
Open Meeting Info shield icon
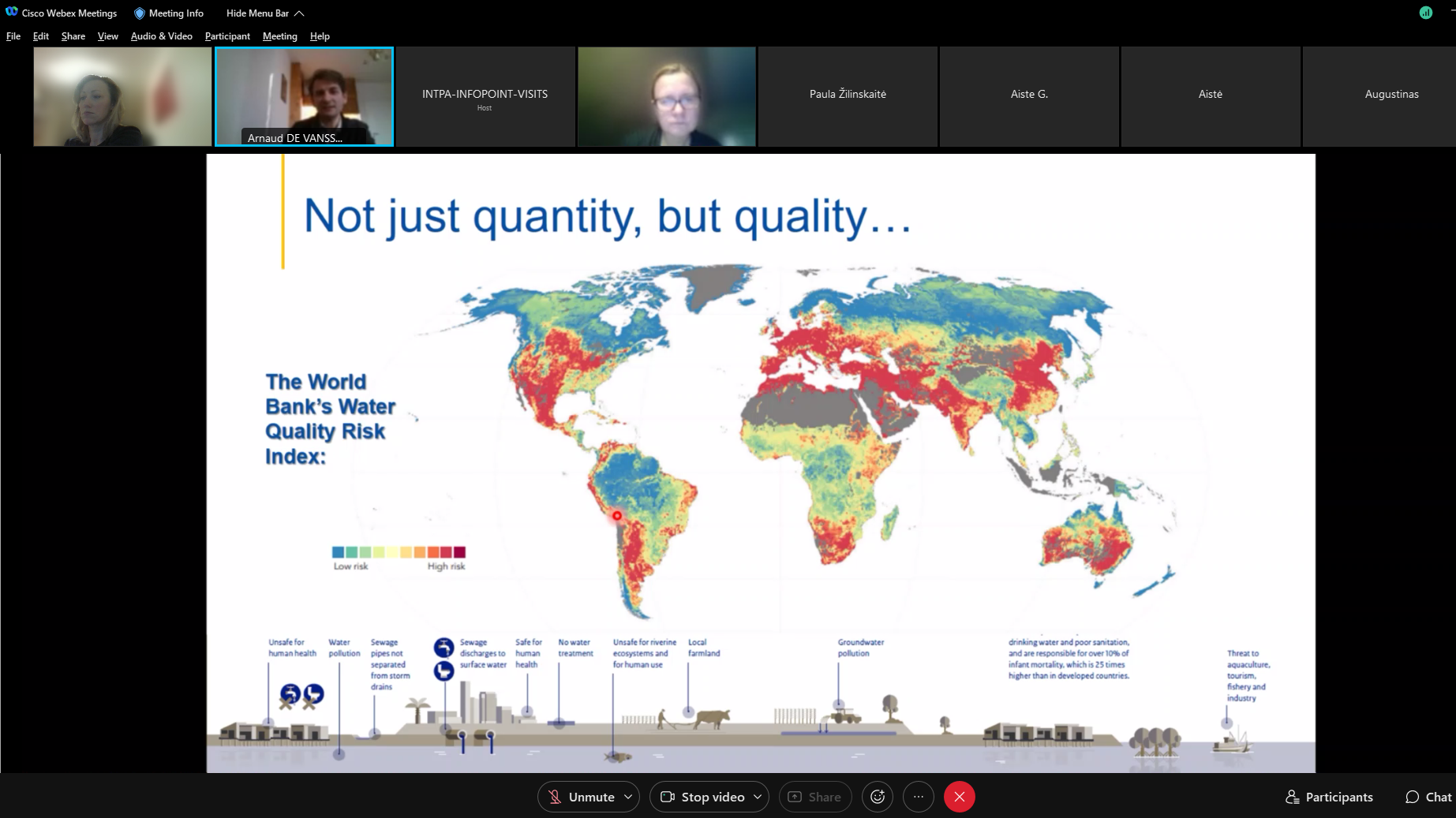coord(140,13)
